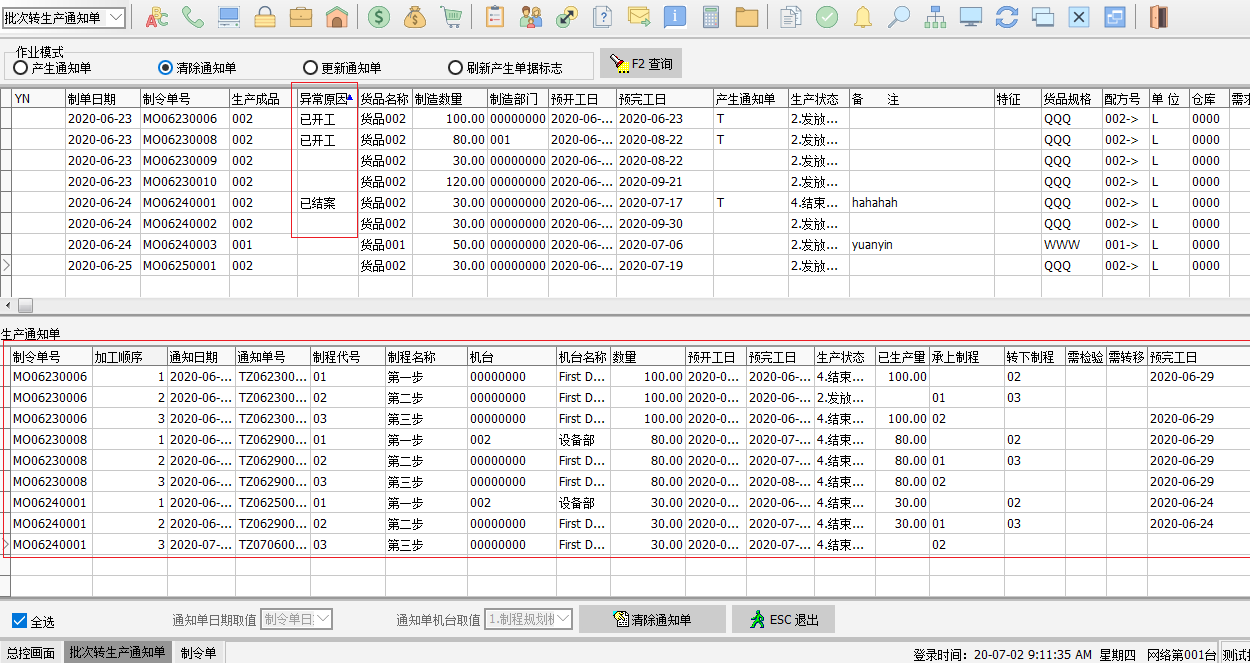Click the org-chart hierarchy toolbar icon
The width and height of the screenshot is (1250, 663).
click(x=935, y=17)
